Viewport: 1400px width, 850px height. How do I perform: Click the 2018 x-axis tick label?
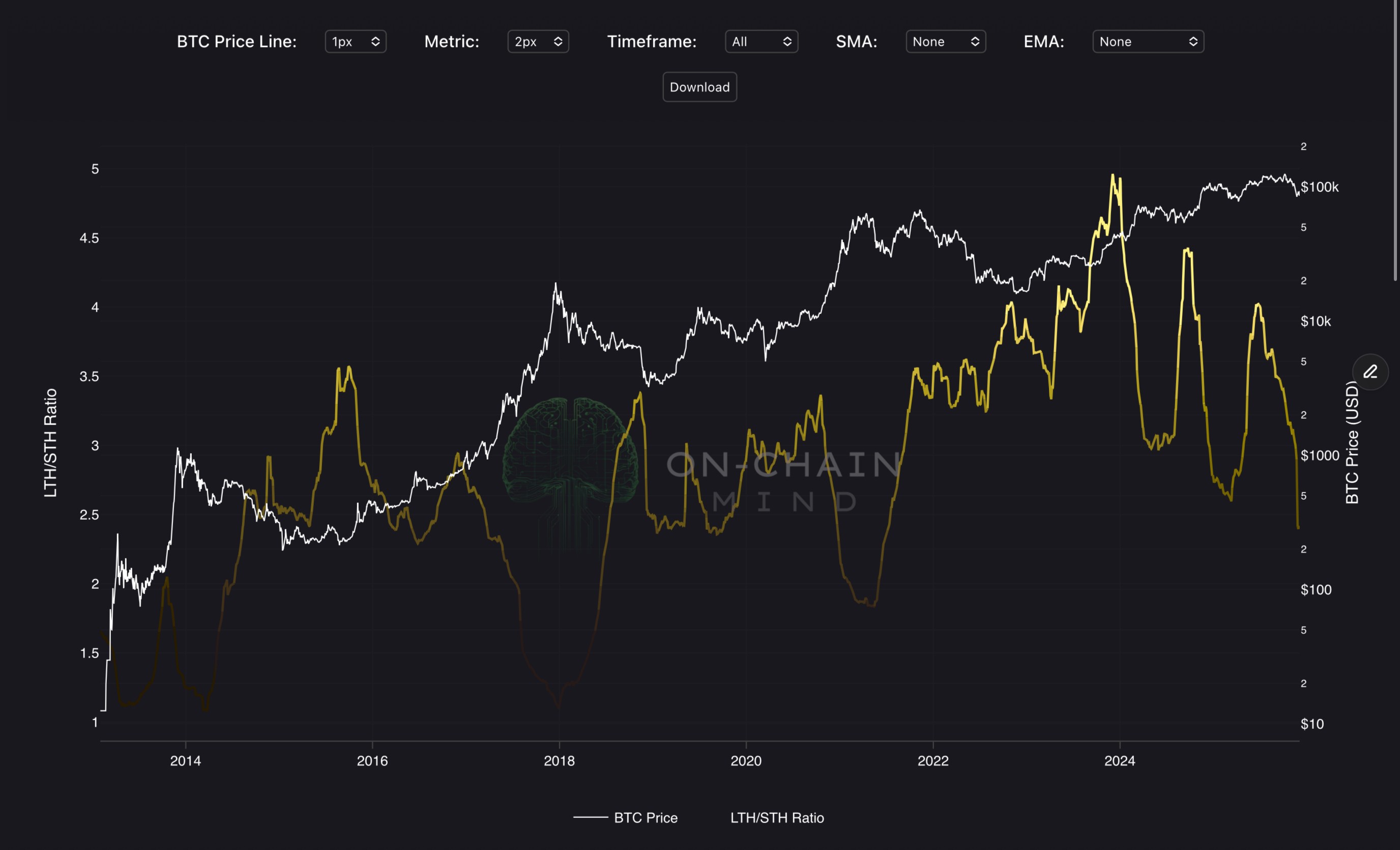[559, 761]
